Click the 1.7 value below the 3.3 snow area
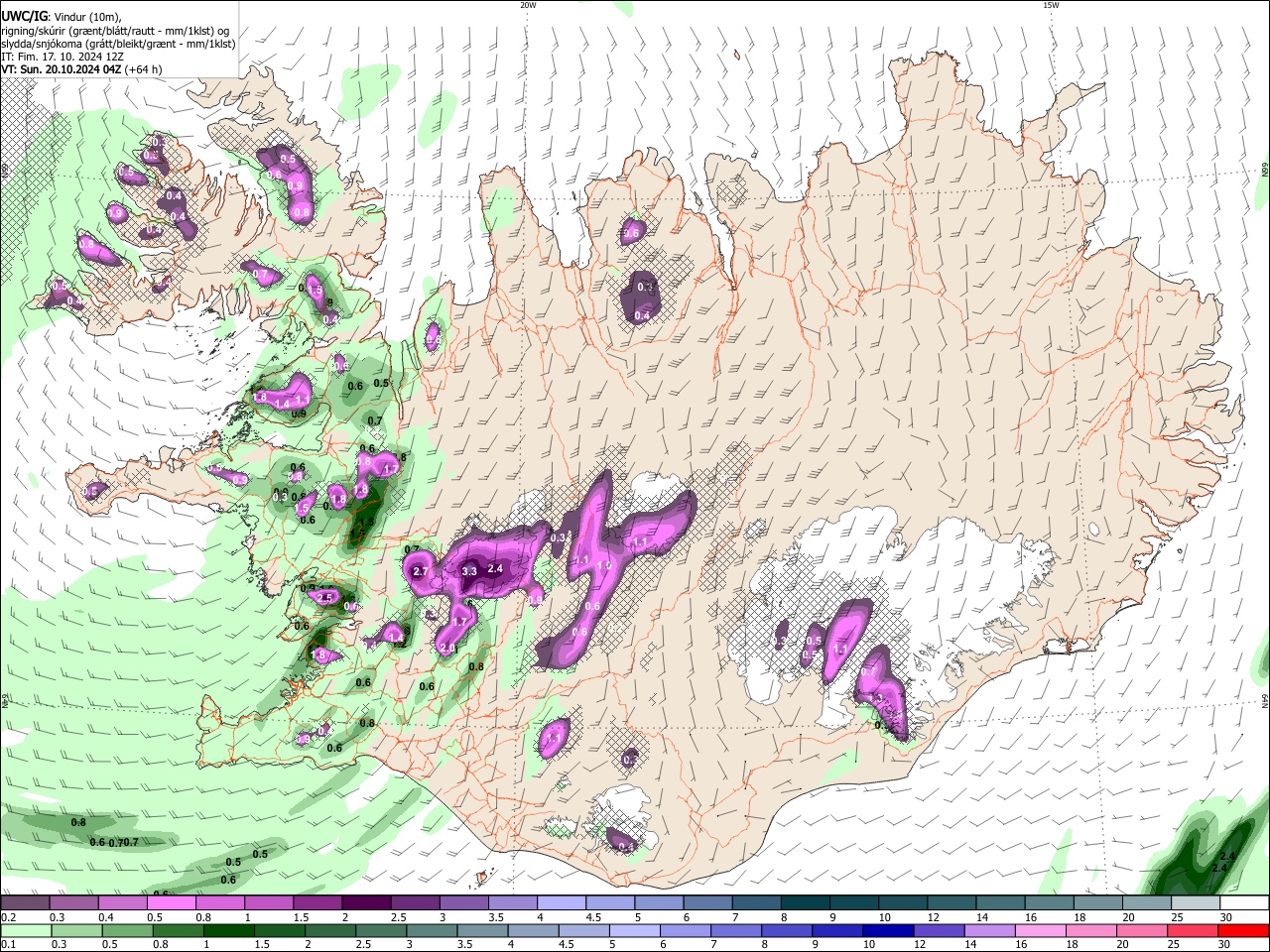The height and width of the screenshot is (952, 1270). 459,622
